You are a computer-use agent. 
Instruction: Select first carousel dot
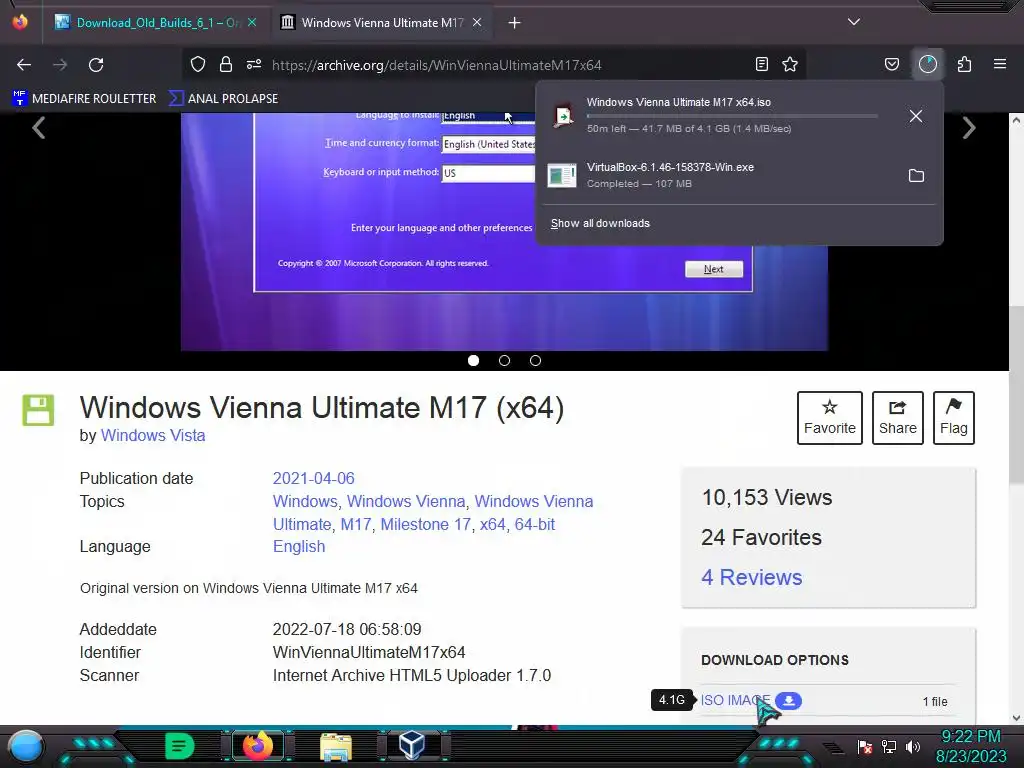pos(473,360)
